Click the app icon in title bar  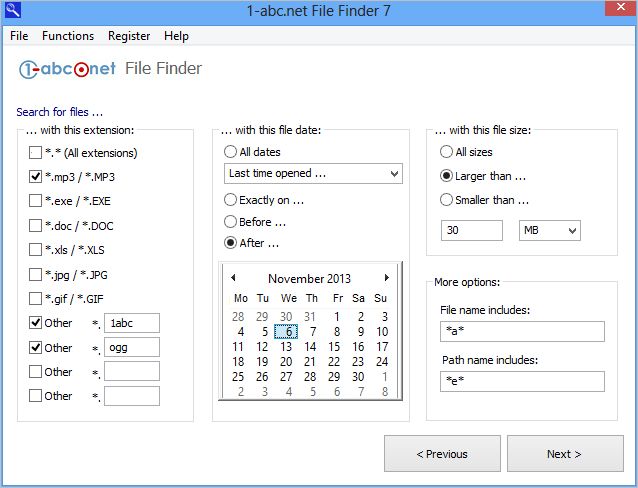coord(12,11)
